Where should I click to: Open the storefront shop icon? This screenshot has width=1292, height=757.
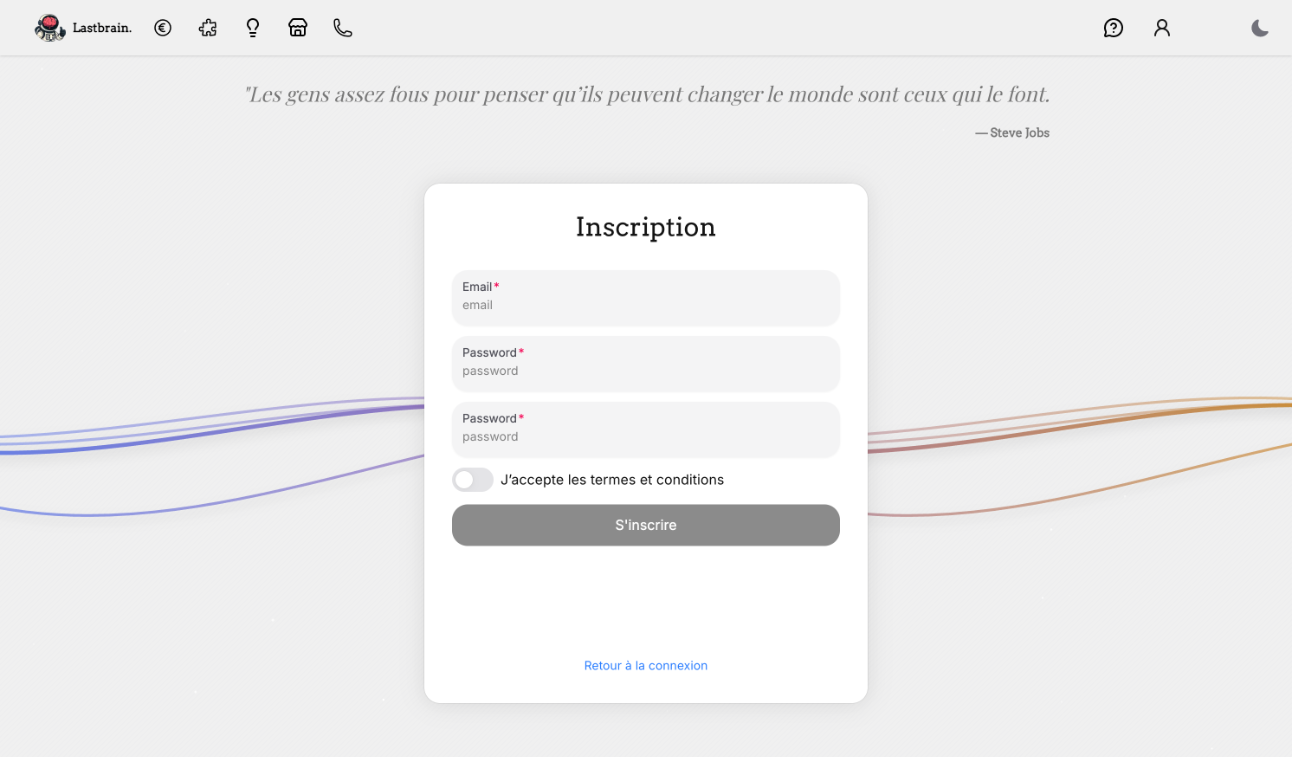coord(297,27)
